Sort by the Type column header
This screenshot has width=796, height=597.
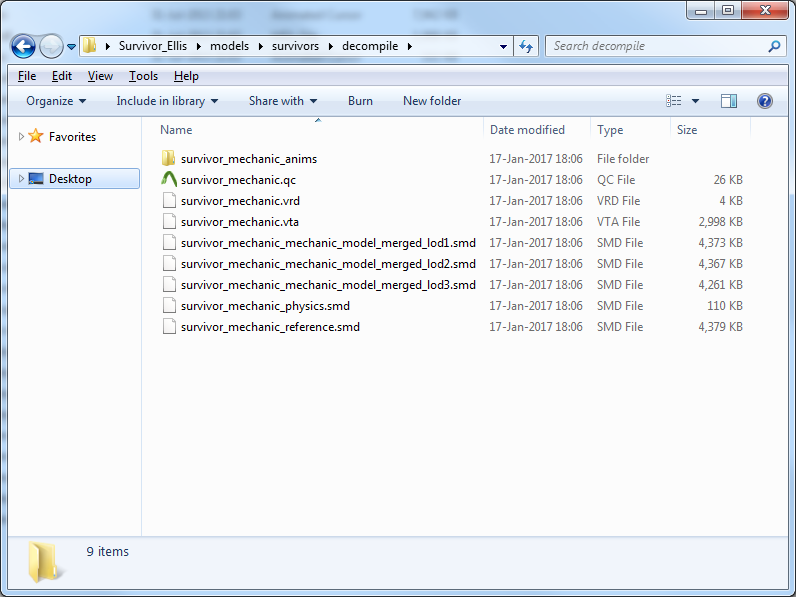click(x=610, y=130)
